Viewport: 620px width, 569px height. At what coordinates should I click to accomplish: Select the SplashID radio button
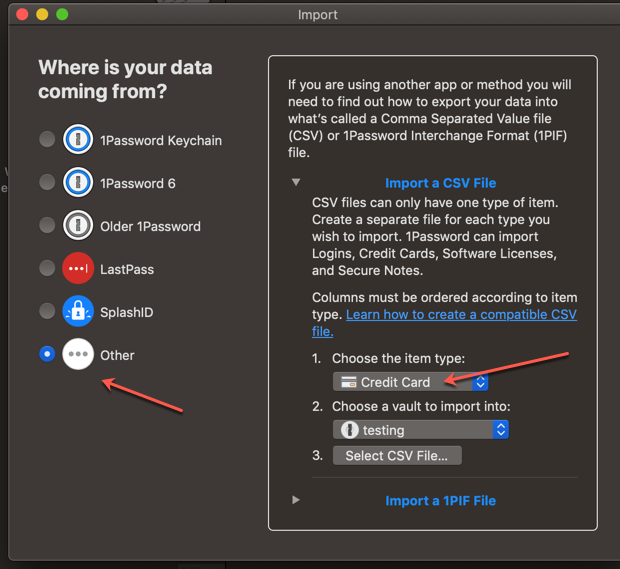(x=47, y=311)
